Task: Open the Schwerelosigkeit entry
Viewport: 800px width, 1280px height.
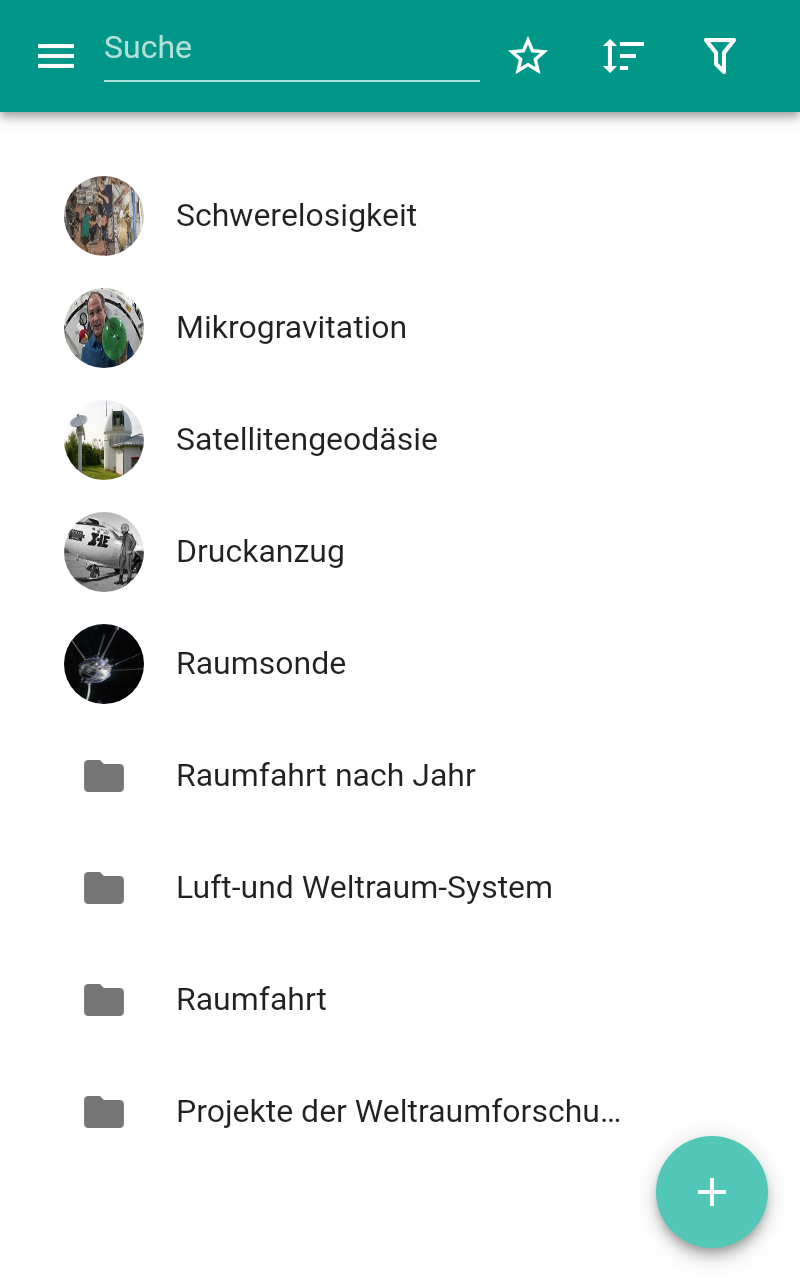Action: 400,216
